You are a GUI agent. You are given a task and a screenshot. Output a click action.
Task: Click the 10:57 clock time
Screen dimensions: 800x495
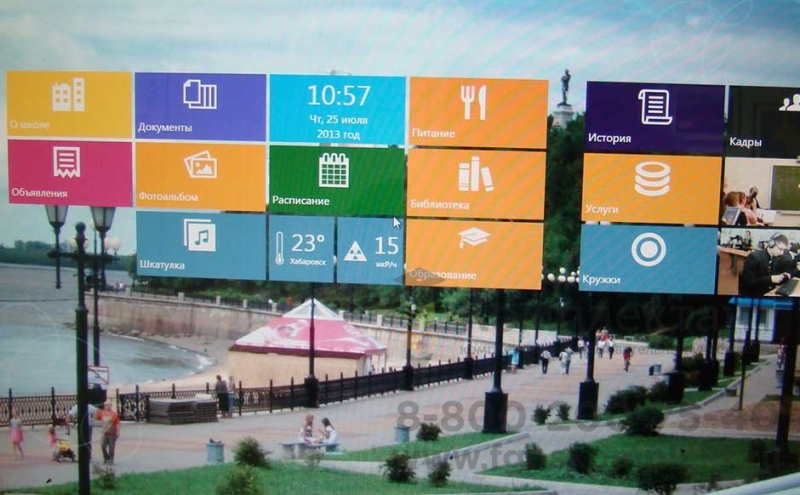click(x=338, y=95)
